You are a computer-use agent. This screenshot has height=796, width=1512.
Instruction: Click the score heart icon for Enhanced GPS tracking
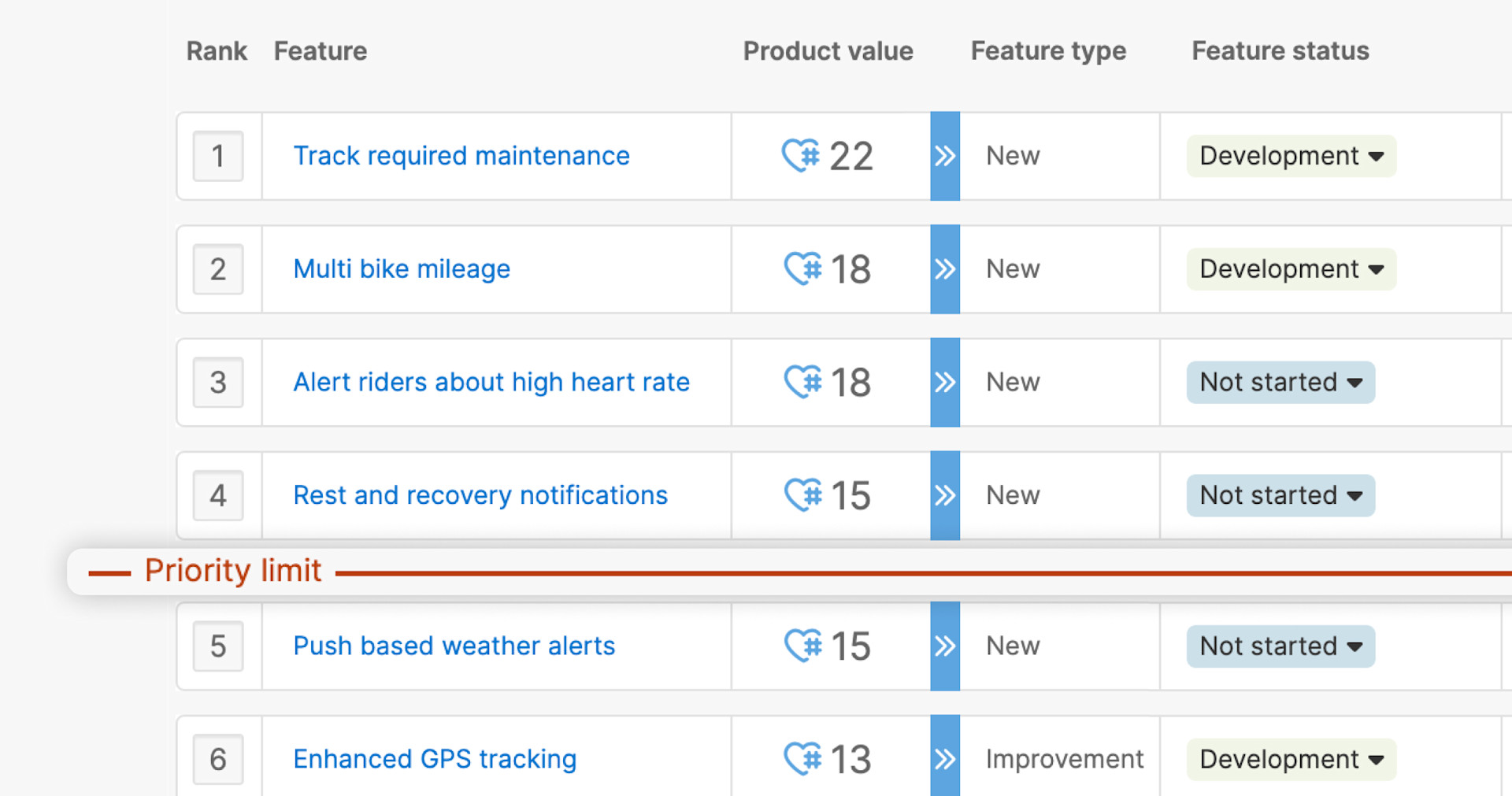click(x=803, y=758)
